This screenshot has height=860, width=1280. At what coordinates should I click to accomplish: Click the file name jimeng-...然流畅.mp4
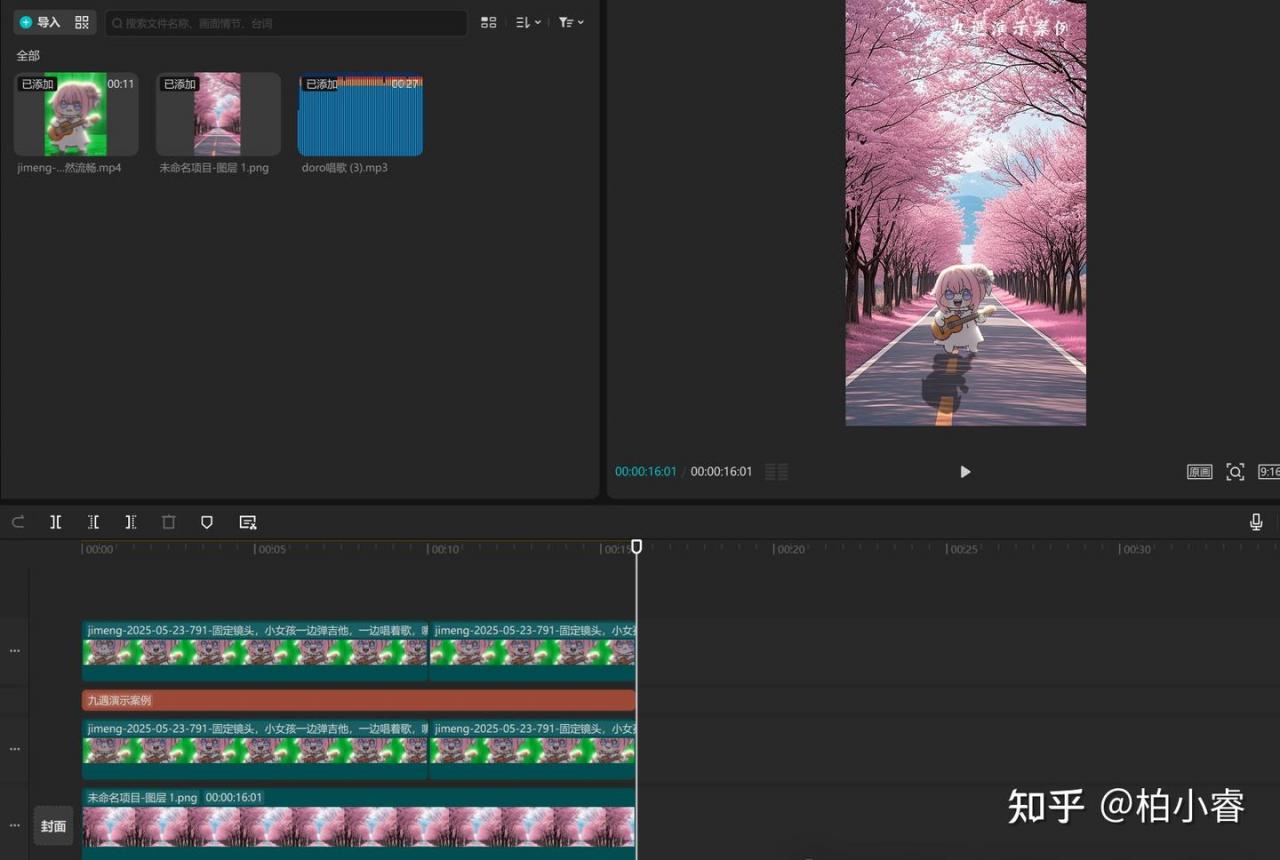pos(69,168)
